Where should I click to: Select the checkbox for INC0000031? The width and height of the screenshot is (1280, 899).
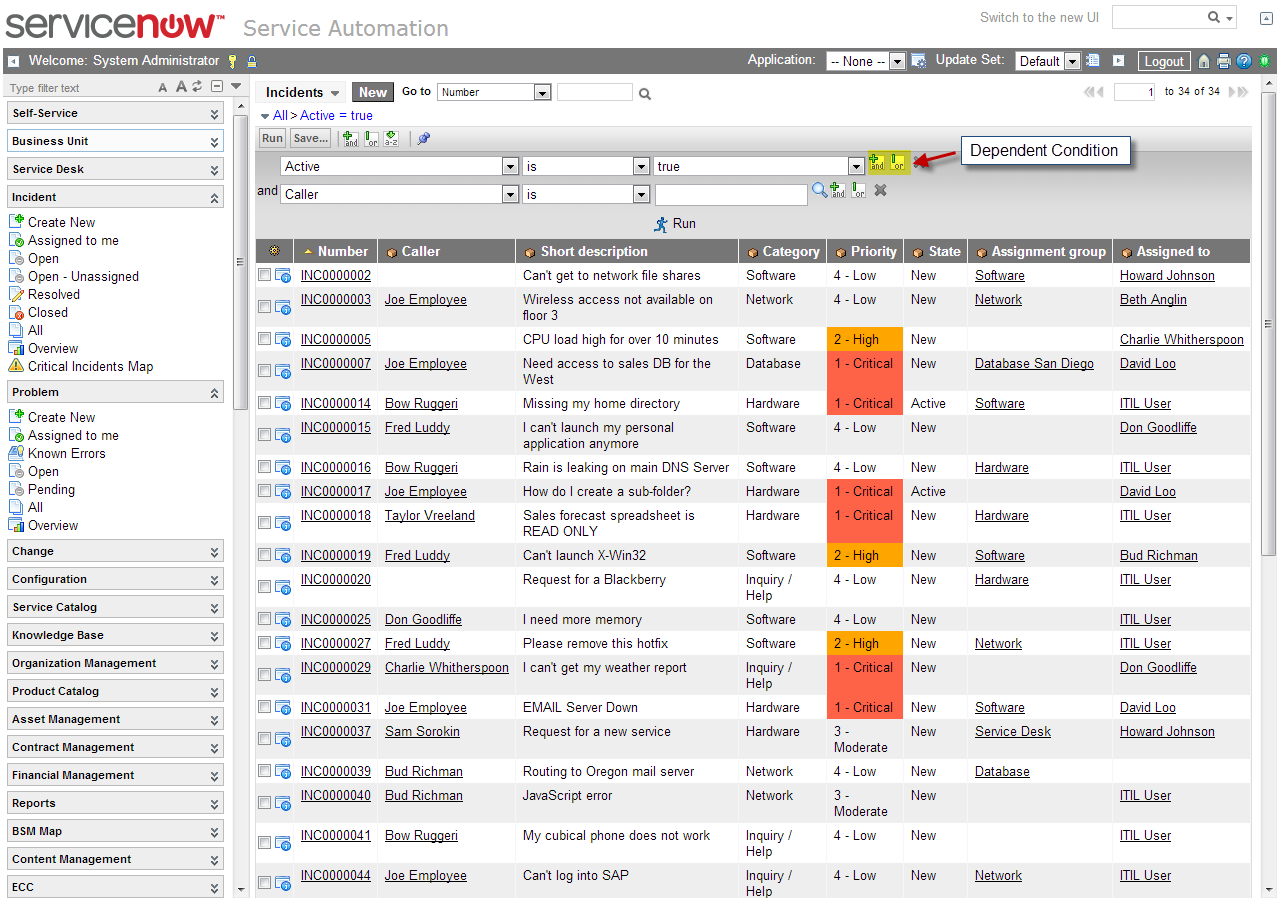(x=265, y=707)
